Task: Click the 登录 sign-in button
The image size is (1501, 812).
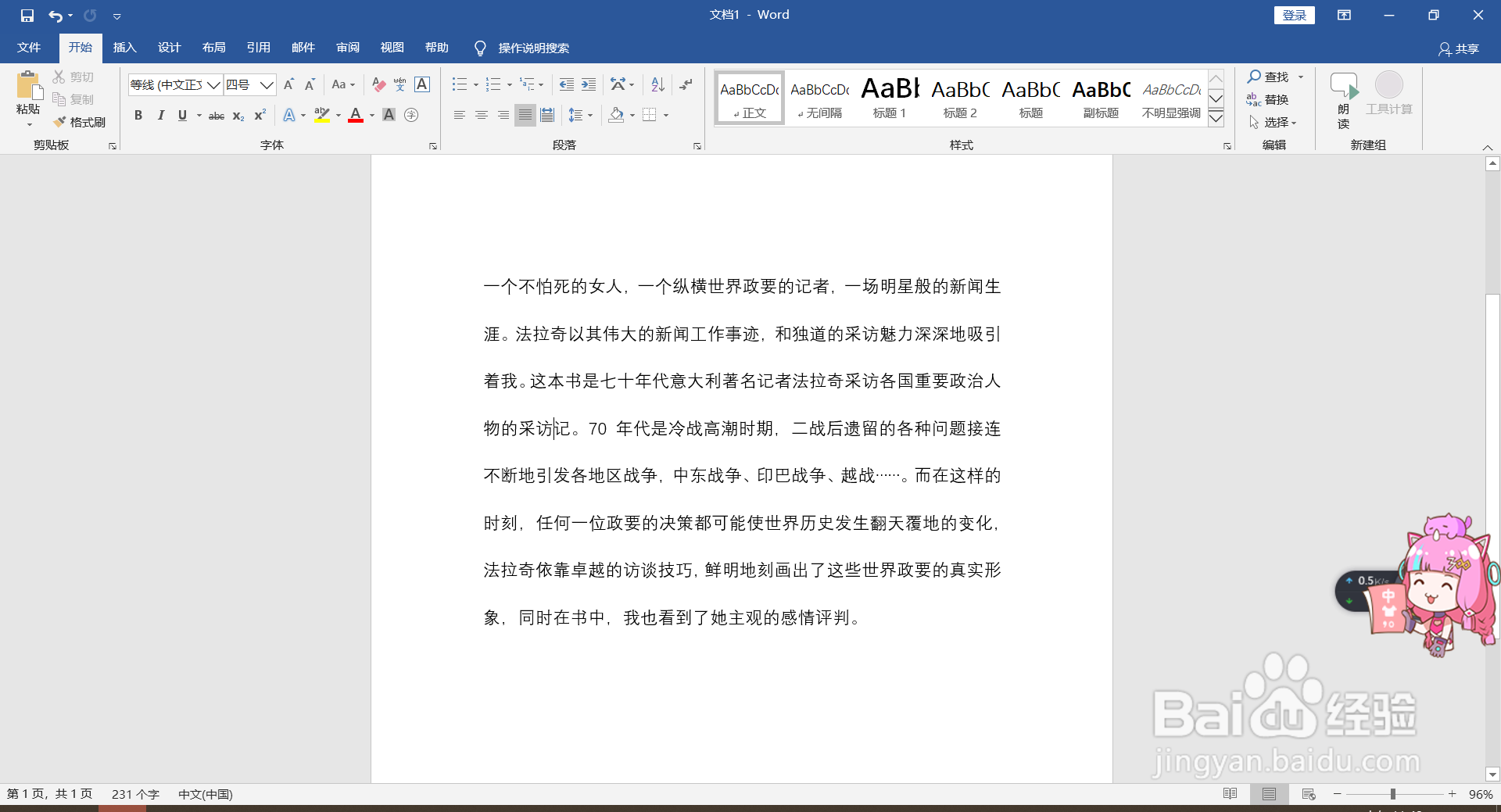Action: (x=1294, y=15)
